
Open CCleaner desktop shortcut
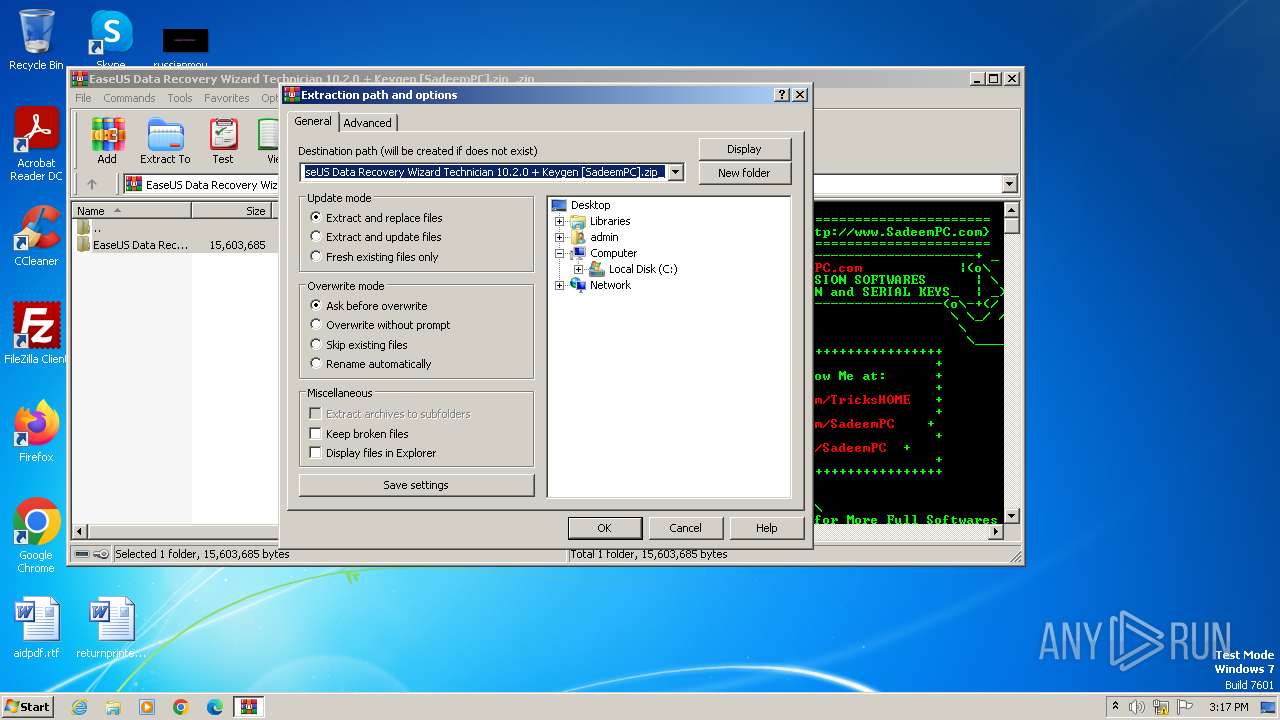coord(36,236)
